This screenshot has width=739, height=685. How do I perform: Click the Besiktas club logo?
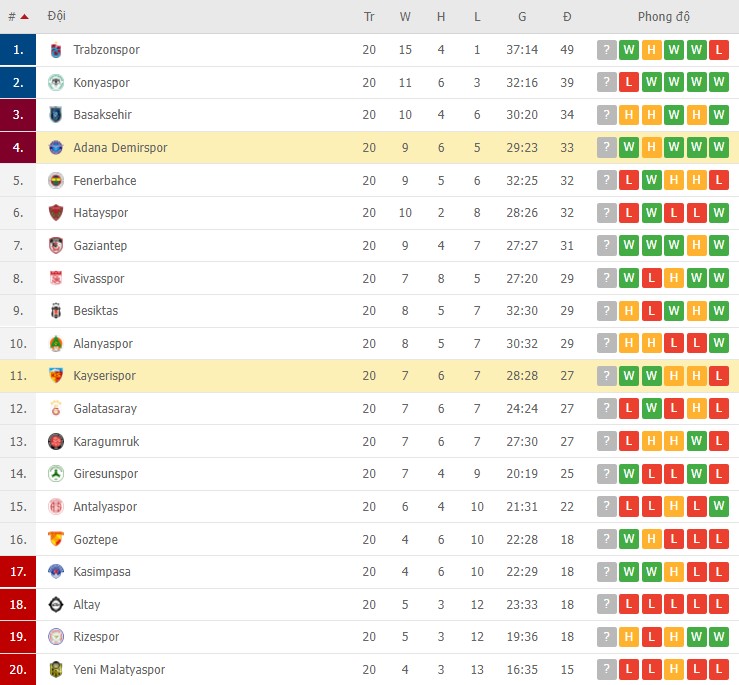pos(56,311)
